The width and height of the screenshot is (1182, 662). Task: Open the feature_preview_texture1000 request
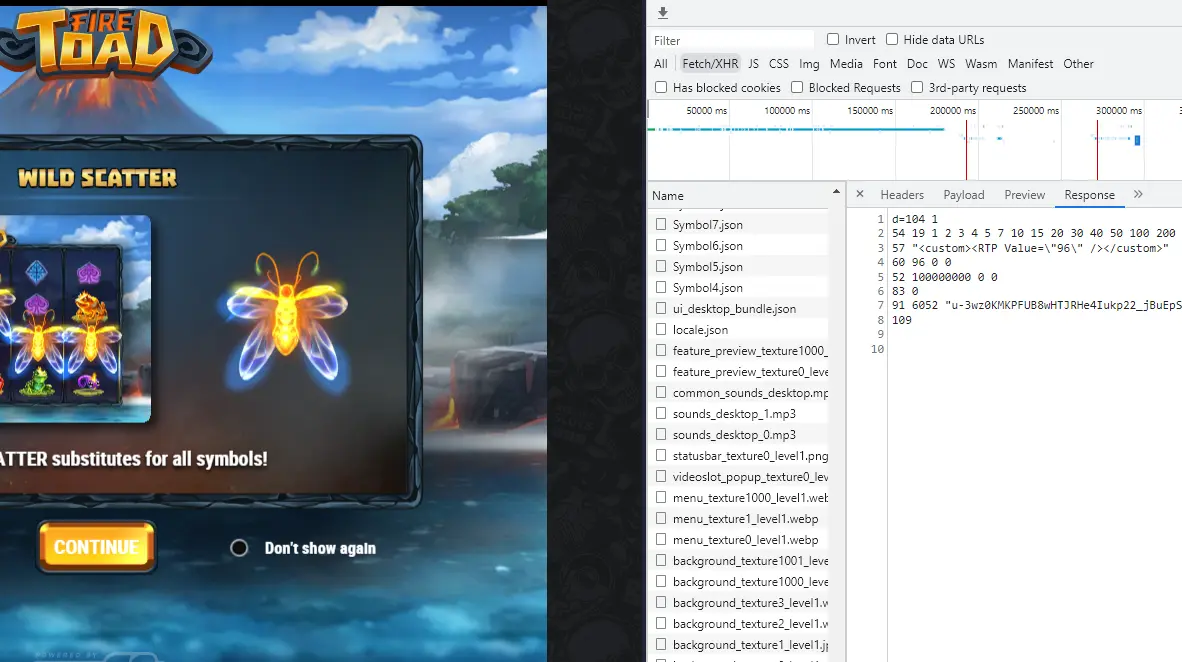coord(750,351)
